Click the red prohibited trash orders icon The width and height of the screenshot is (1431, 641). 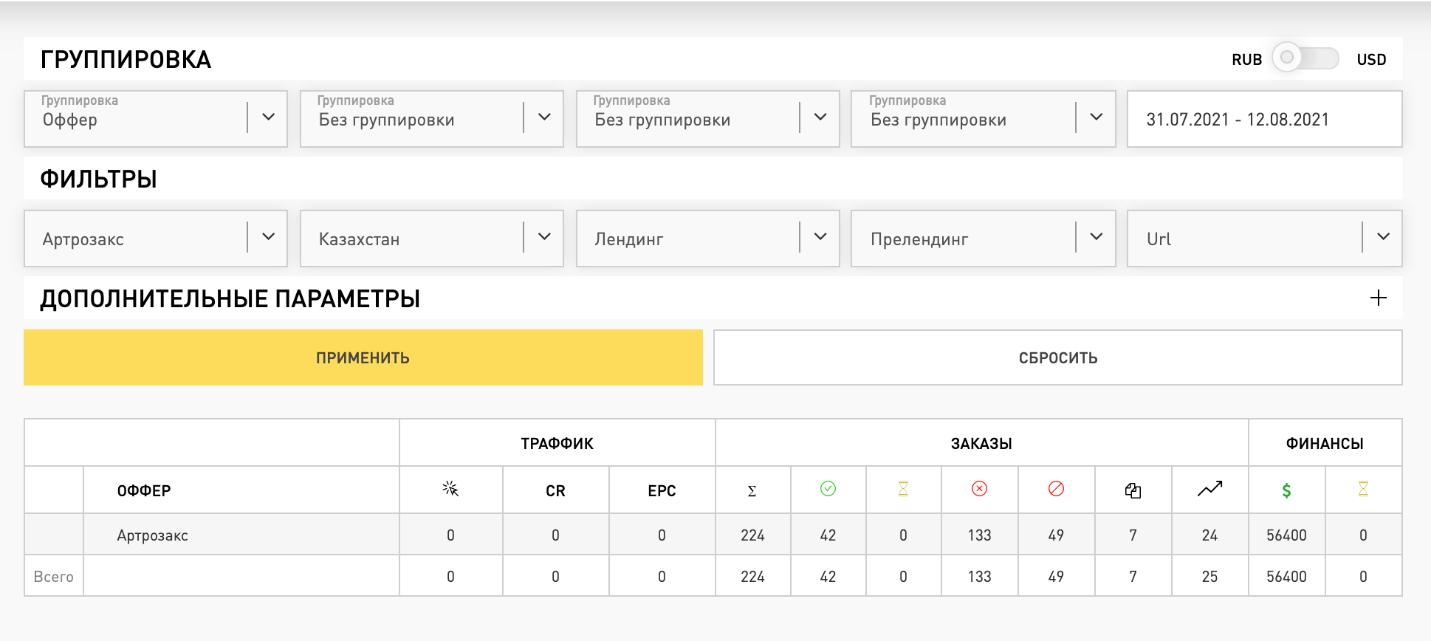pos(1056,489)
